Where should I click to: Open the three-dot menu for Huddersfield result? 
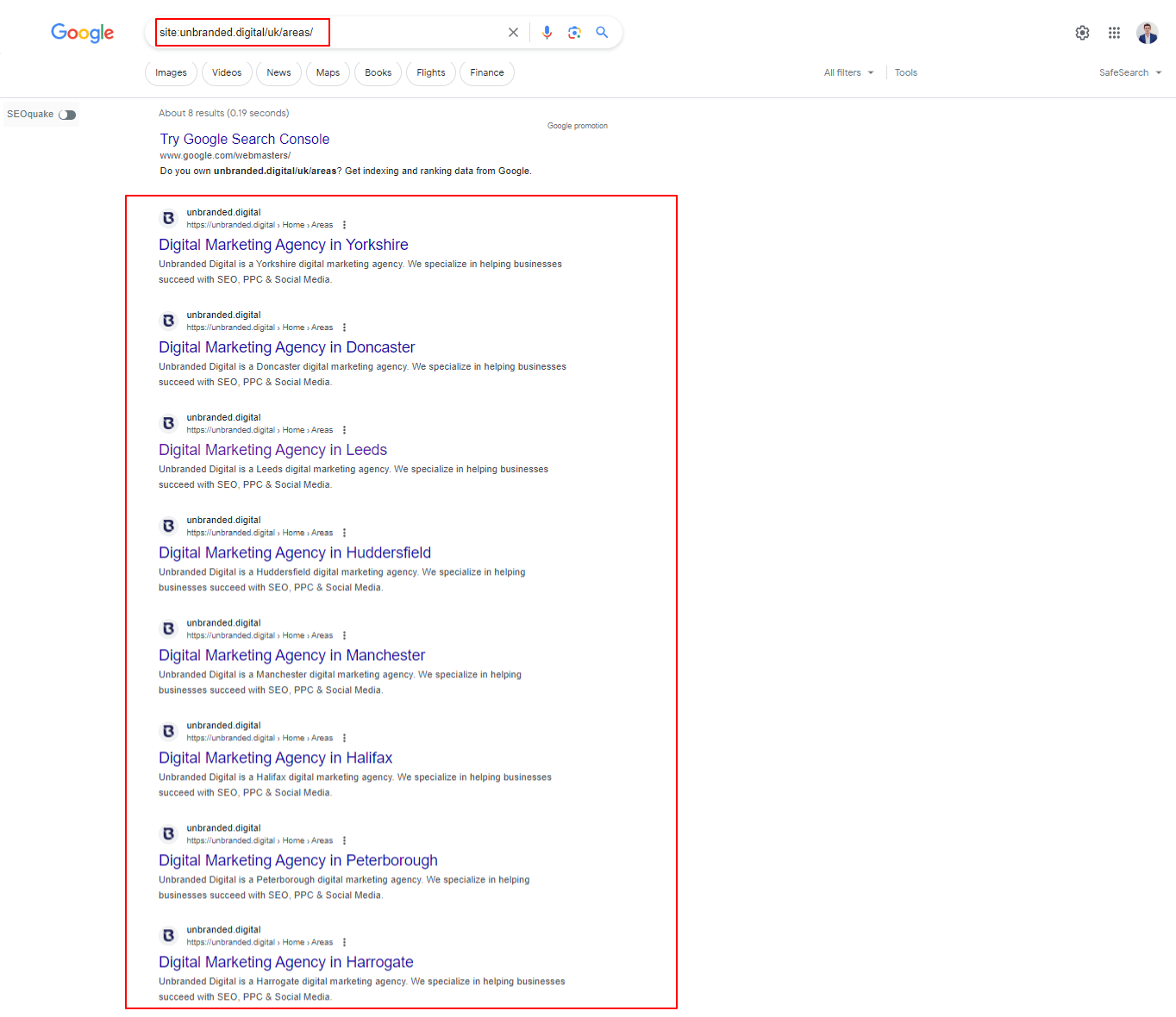click(344, 533)
